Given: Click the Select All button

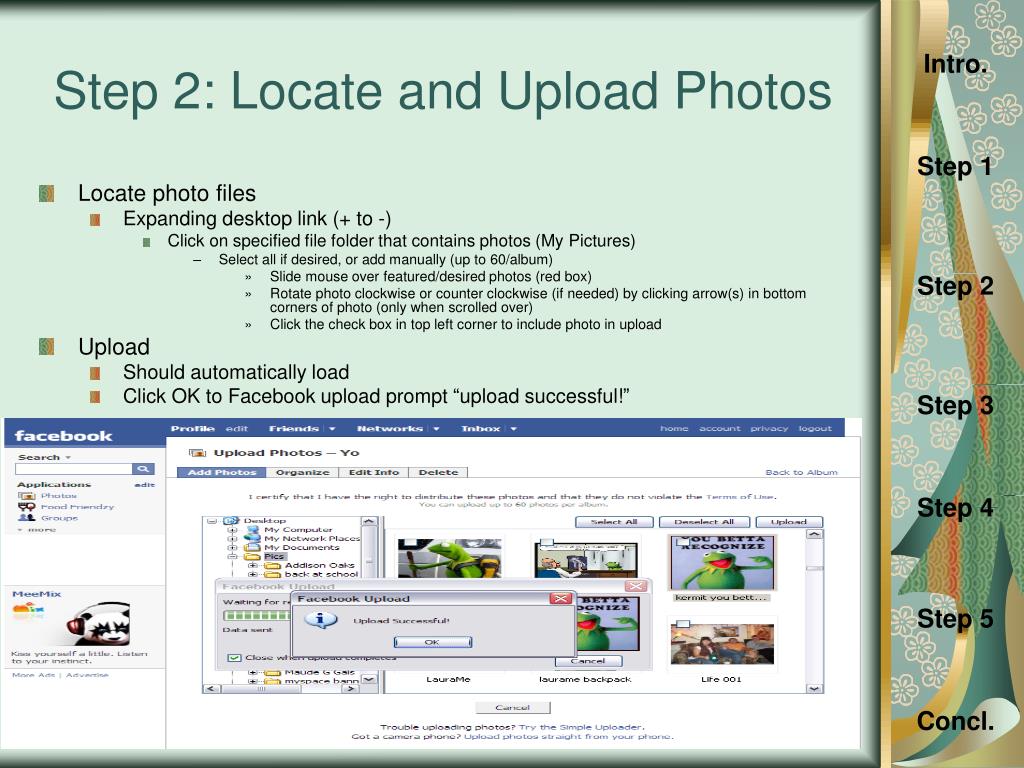Looking at the screenshot, I should click(x=614, y=522).
